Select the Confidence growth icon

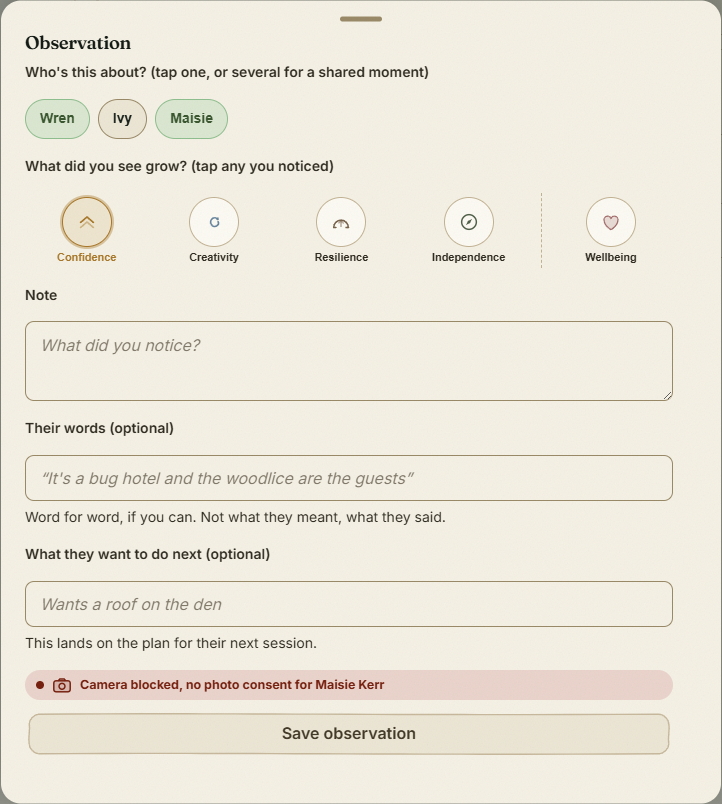click(87, 222)
